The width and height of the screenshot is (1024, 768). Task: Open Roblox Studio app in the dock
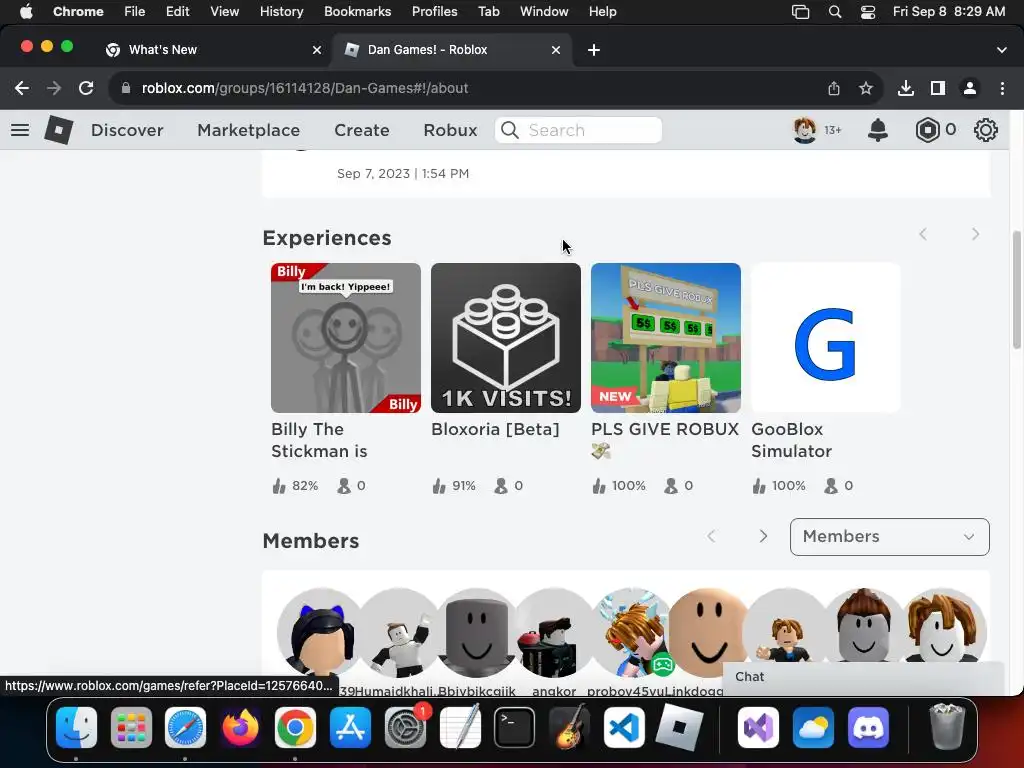(x=679, y=727)
